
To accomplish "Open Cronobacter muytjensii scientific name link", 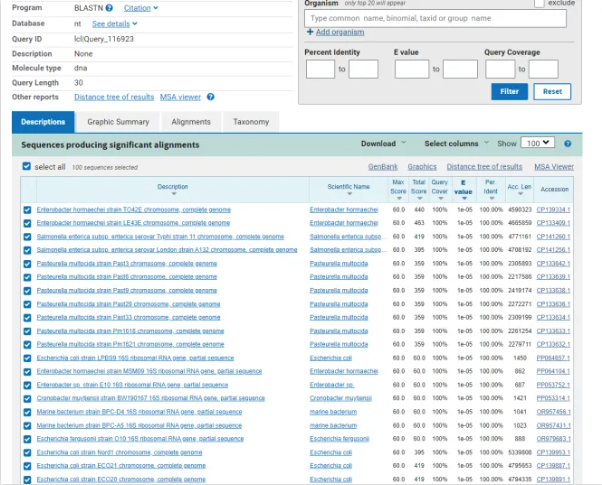I will coord(341,398).
